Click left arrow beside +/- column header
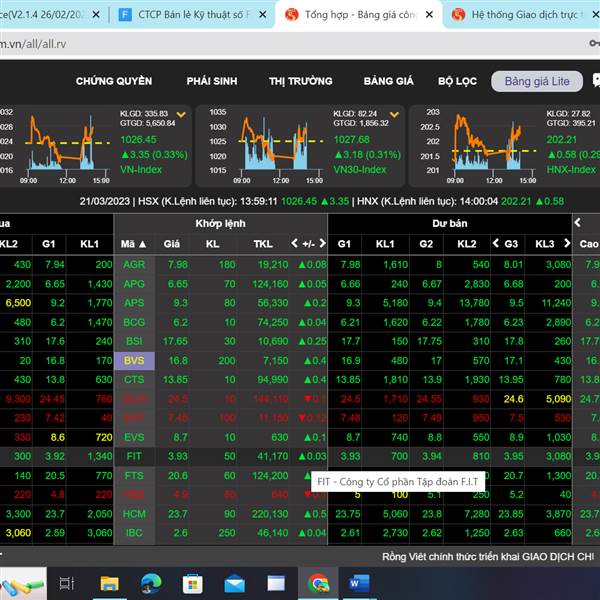The height and width of the screenshot is (600, 600). coord(295,243)
